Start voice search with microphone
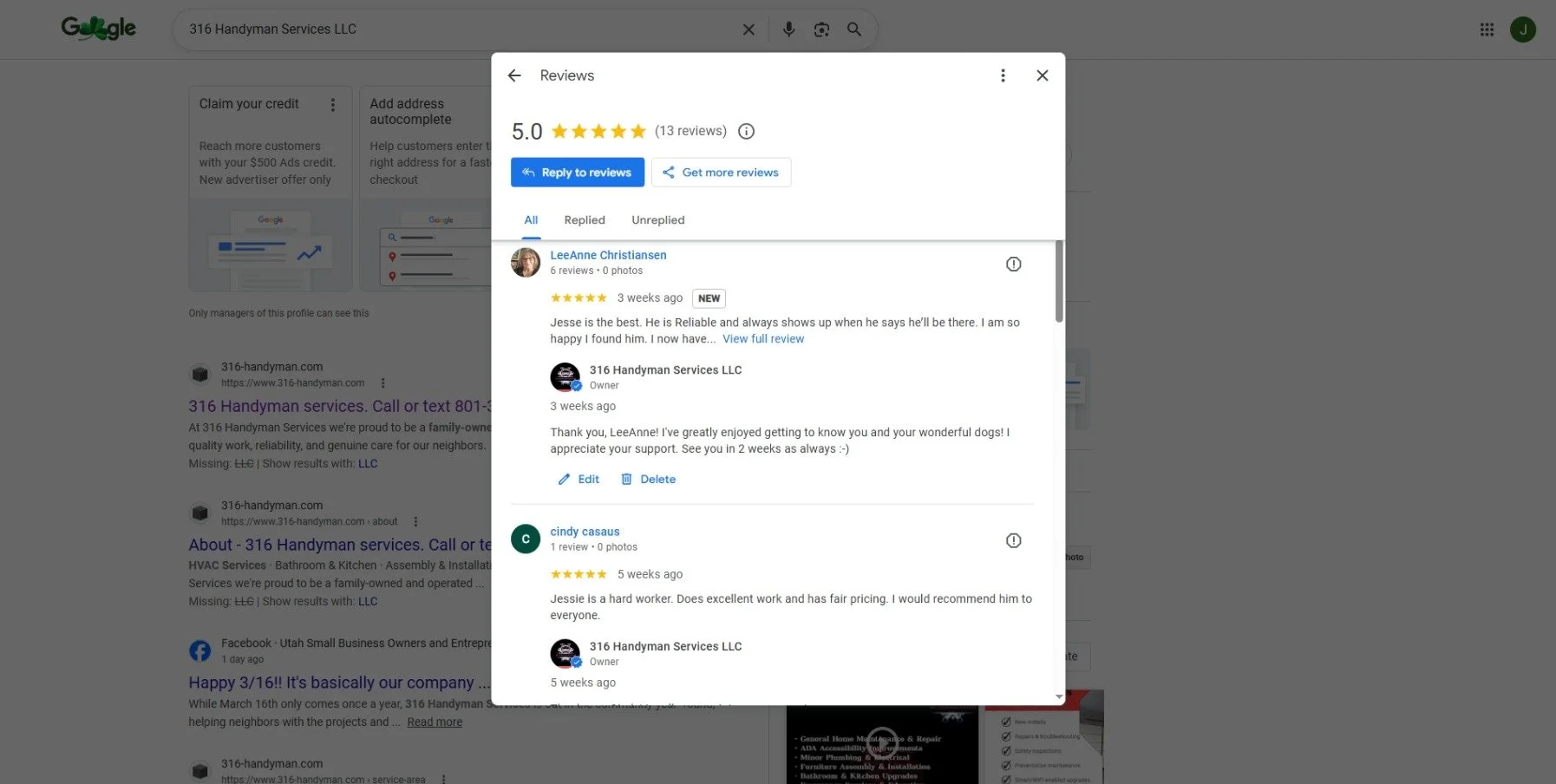1556x784 pixels. click(x=788, y=29)
